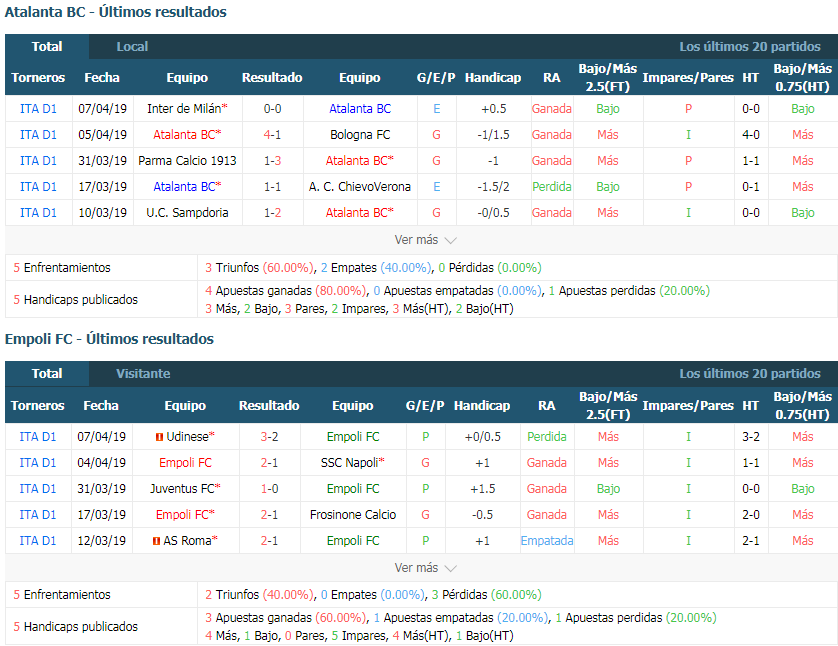The image size is (838, 646).
Task: Click Bologna FC team name
Action: (x=360, y=135)
